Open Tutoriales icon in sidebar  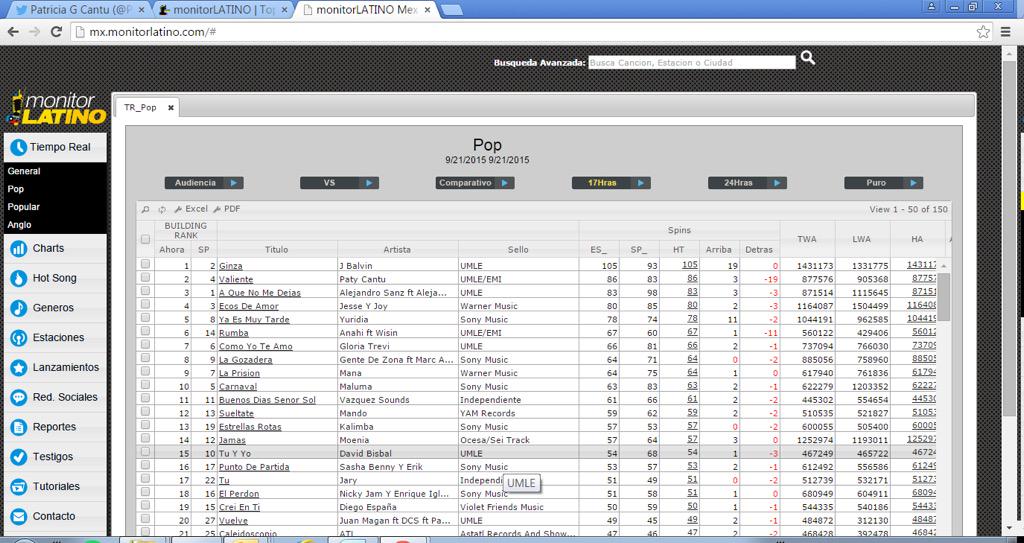[x=18, y=487]
